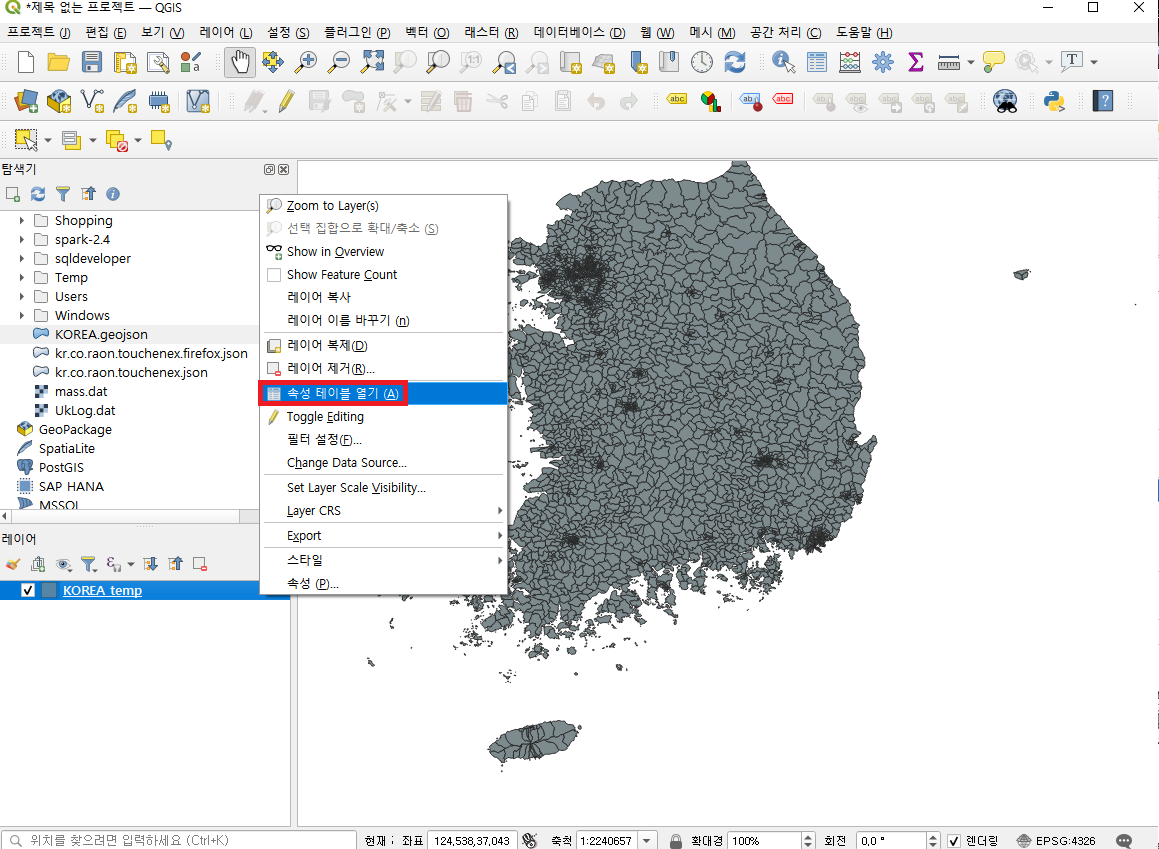Refresh the Browser panel
The image size is (1159, 849).
(38, 194)
